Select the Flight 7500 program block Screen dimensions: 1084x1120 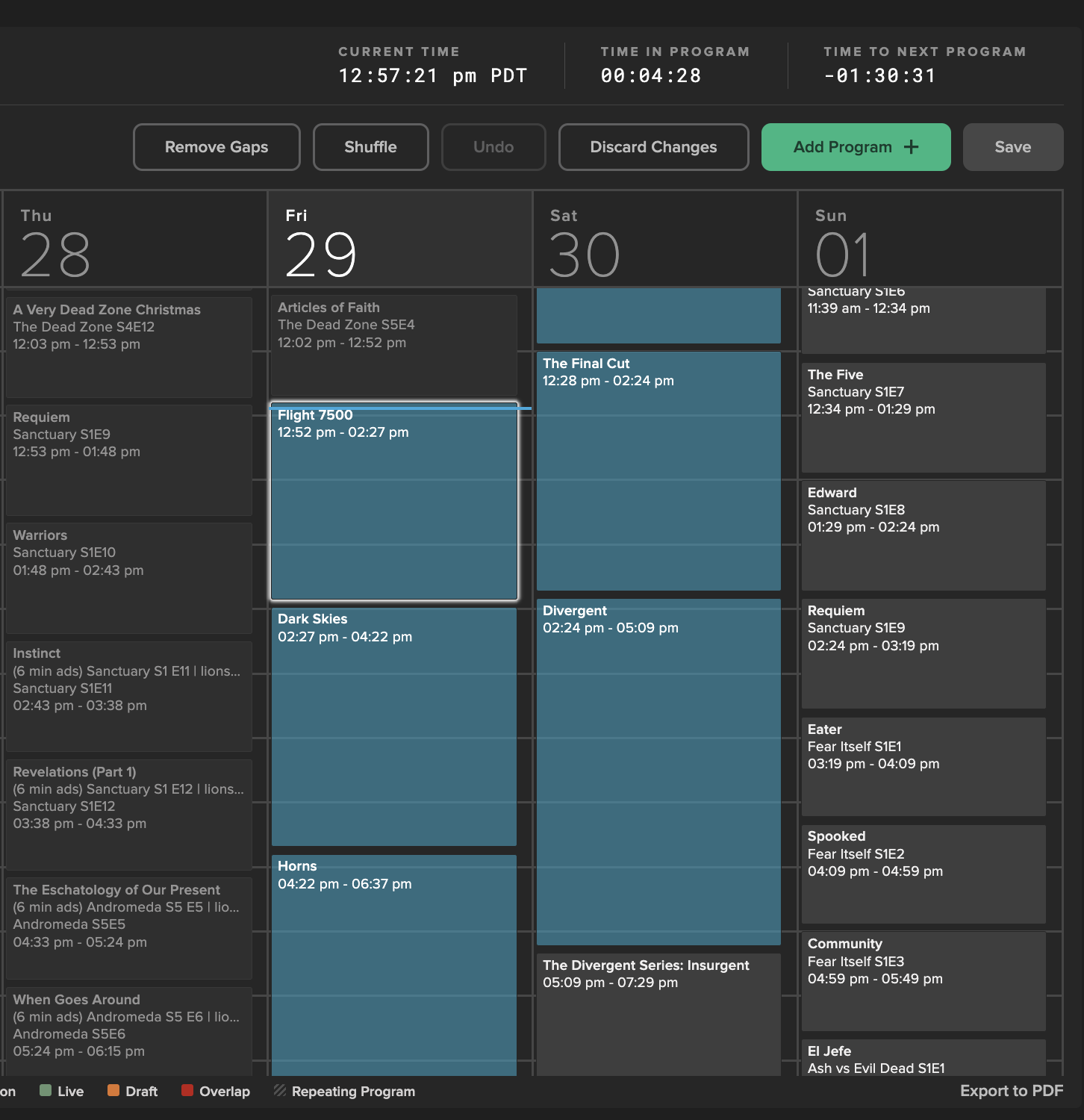[393, 500]
